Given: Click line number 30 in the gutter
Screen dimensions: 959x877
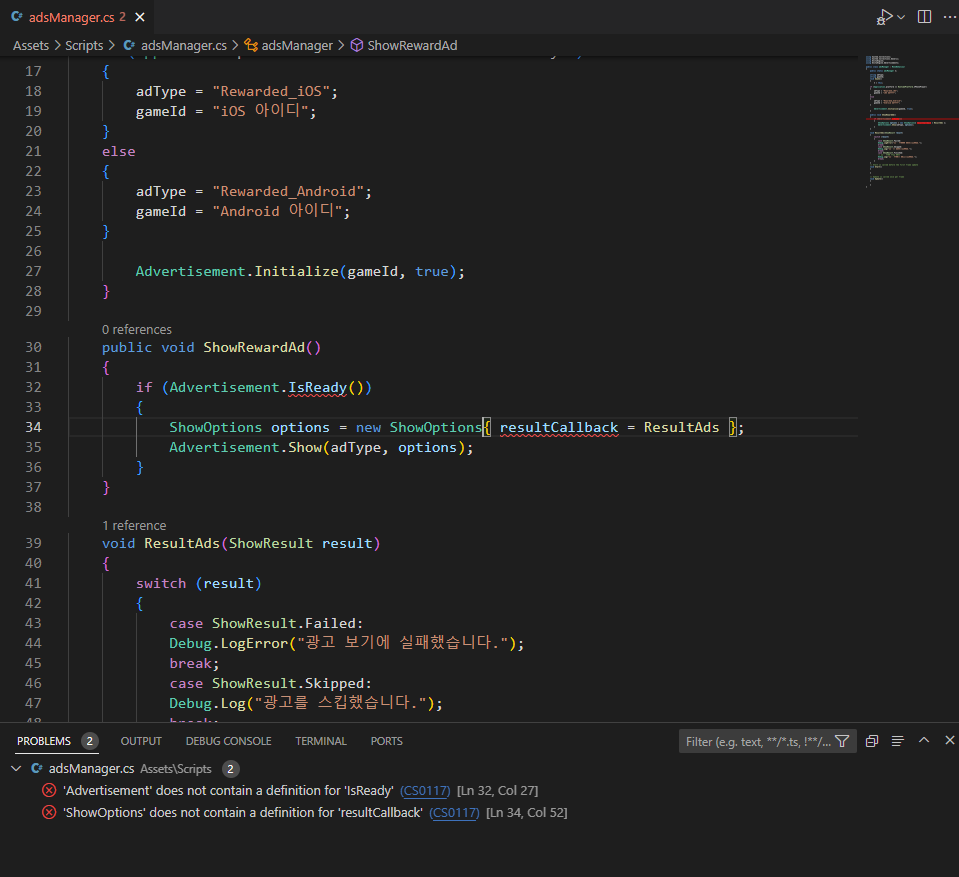Looking at the screenshot, I should tap(33, 347).
